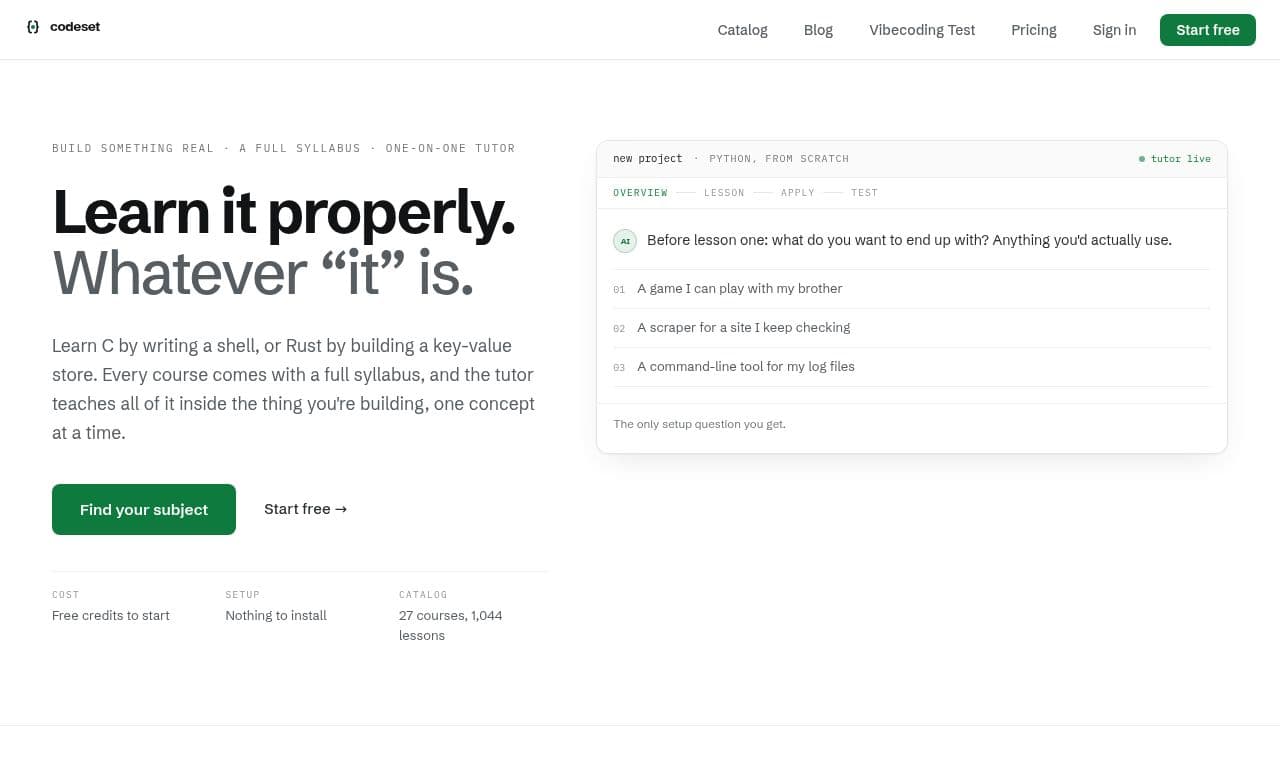Click the COST label
1280x760 pixels.
pos(66,595)
